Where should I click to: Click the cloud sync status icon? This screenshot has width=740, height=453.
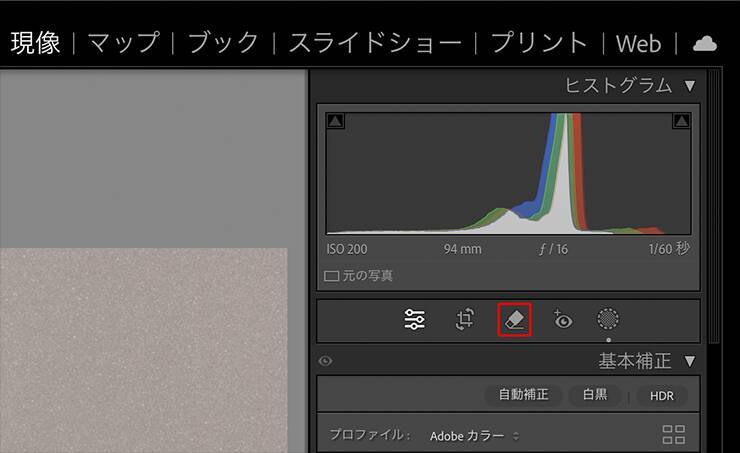705,43
